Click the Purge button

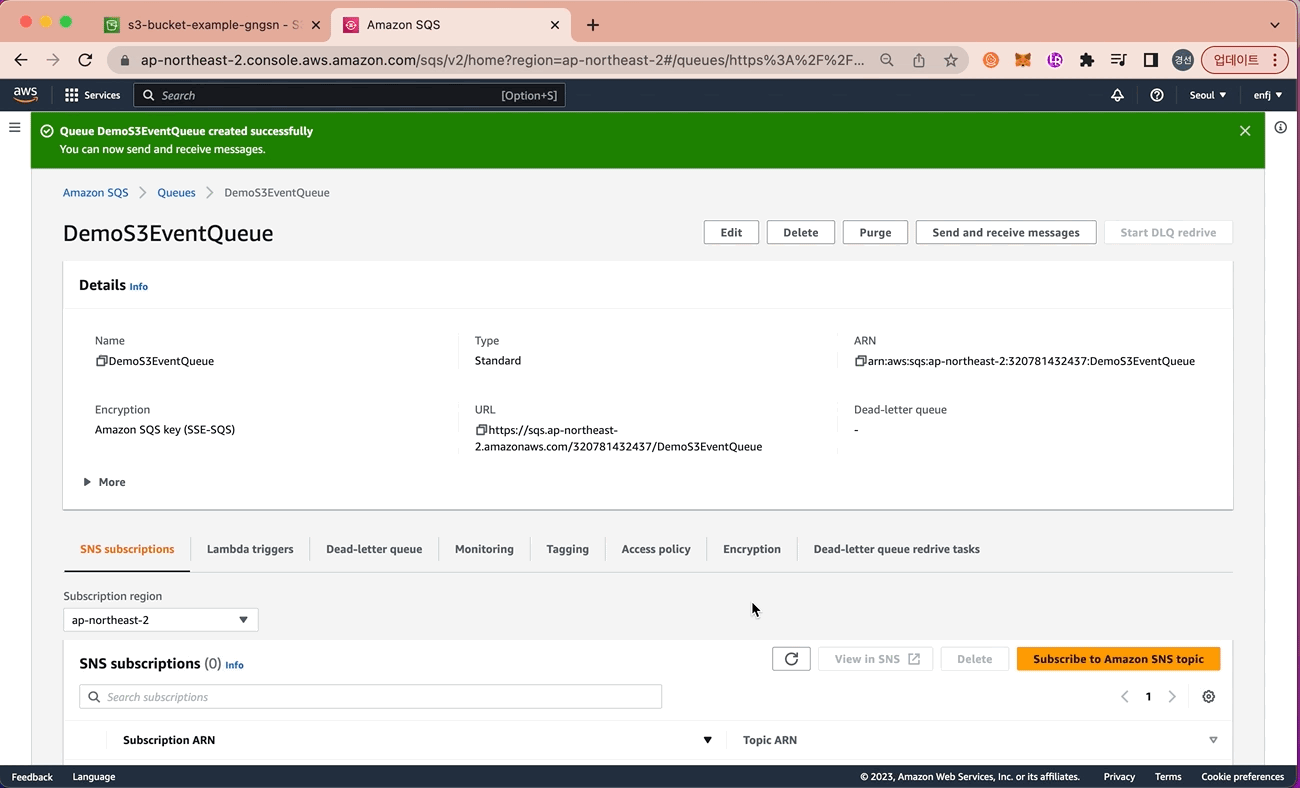875,232
